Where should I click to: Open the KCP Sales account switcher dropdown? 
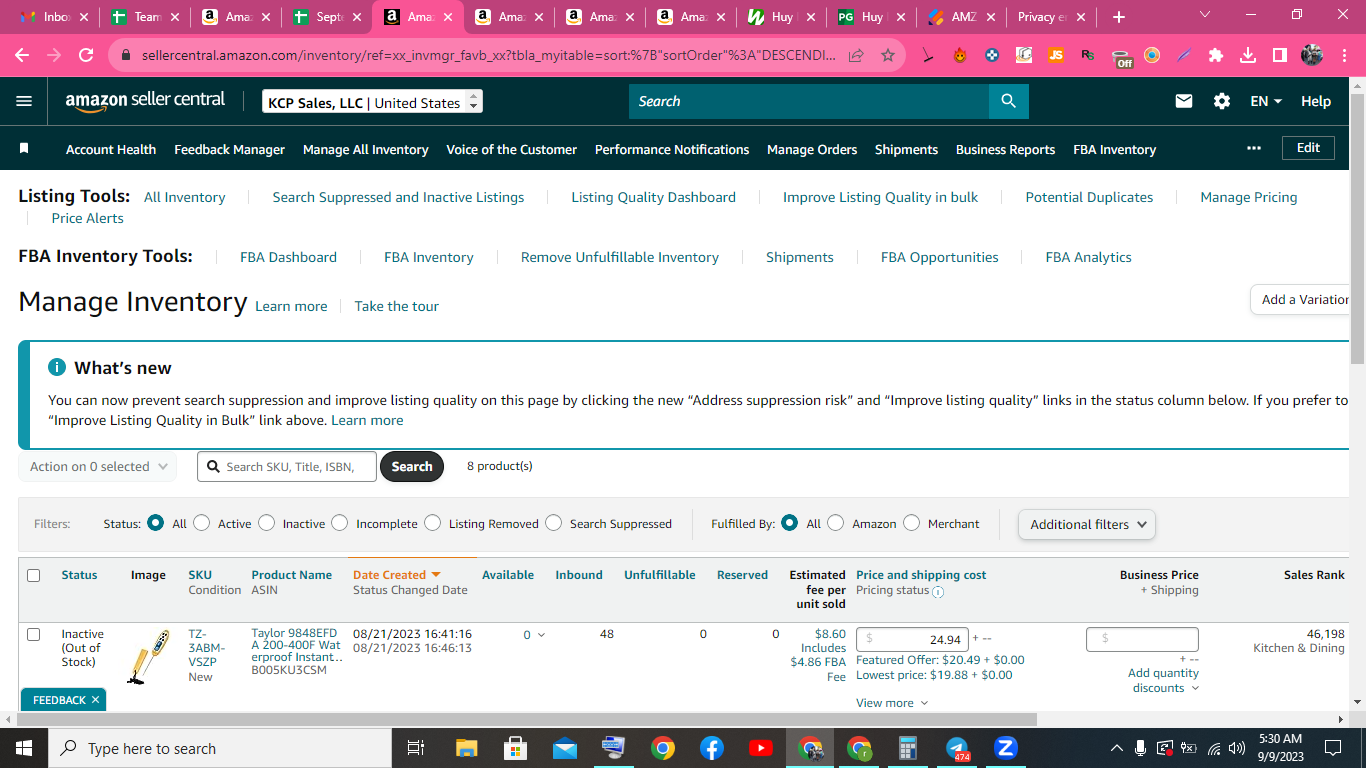[x=372, y=102]
